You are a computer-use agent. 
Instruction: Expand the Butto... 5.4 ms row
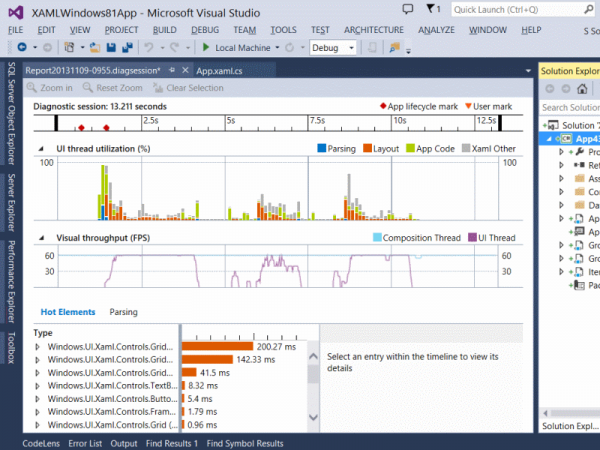37,399
